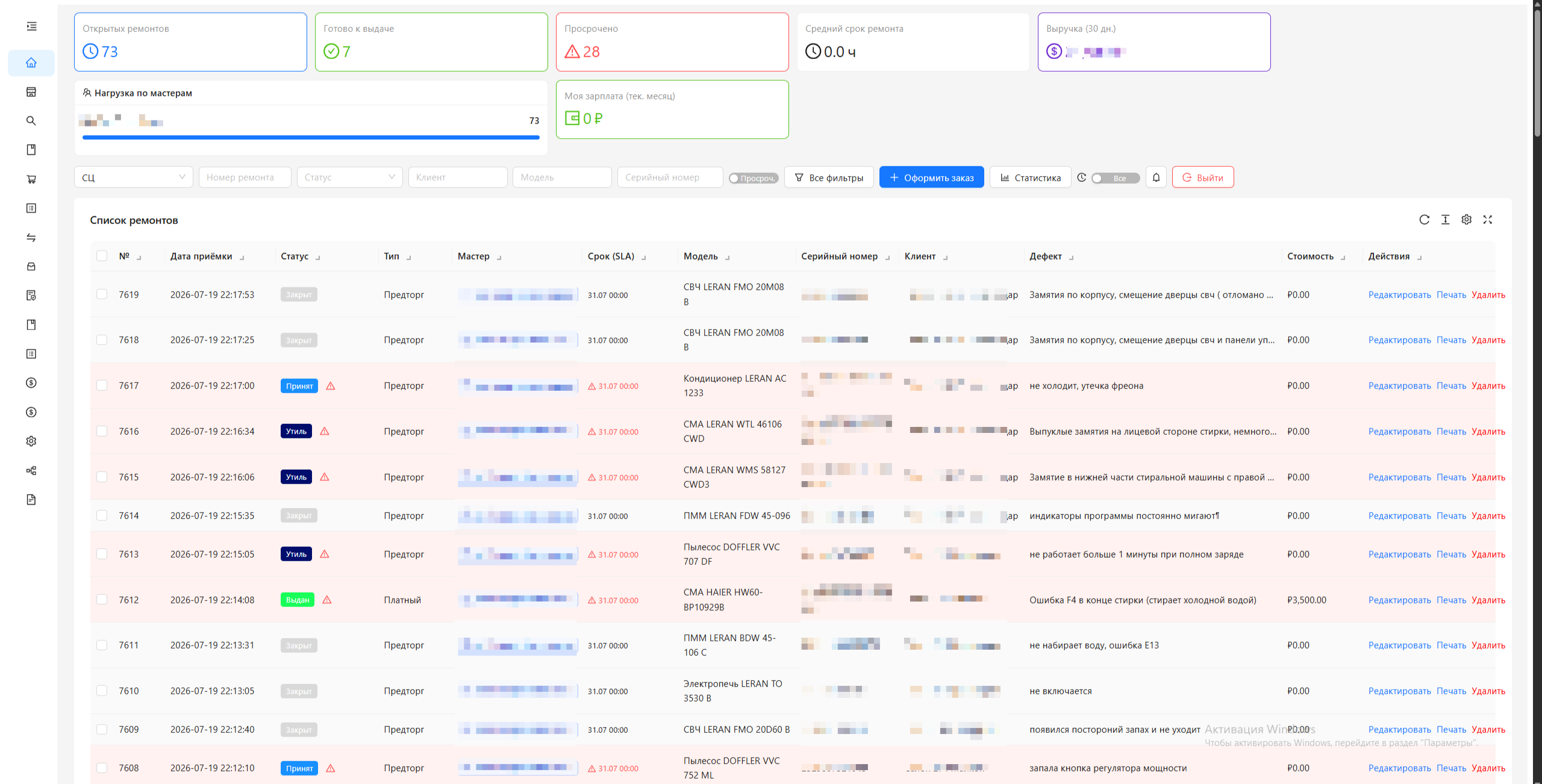Select the checkbox for repair 7614

pos(102,515)
